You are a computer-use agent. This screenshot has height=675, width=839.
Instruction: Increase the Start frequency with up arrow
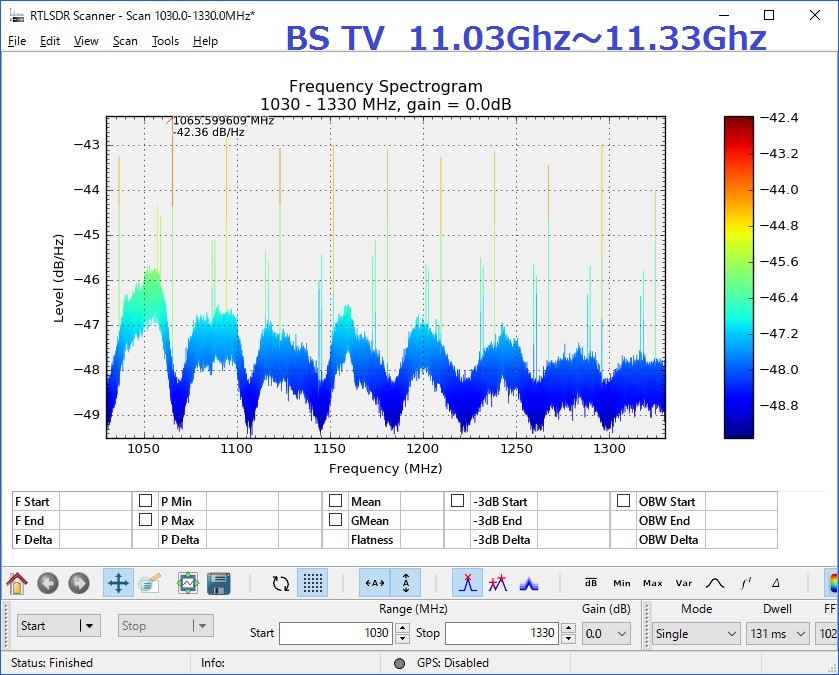point(403,628)
